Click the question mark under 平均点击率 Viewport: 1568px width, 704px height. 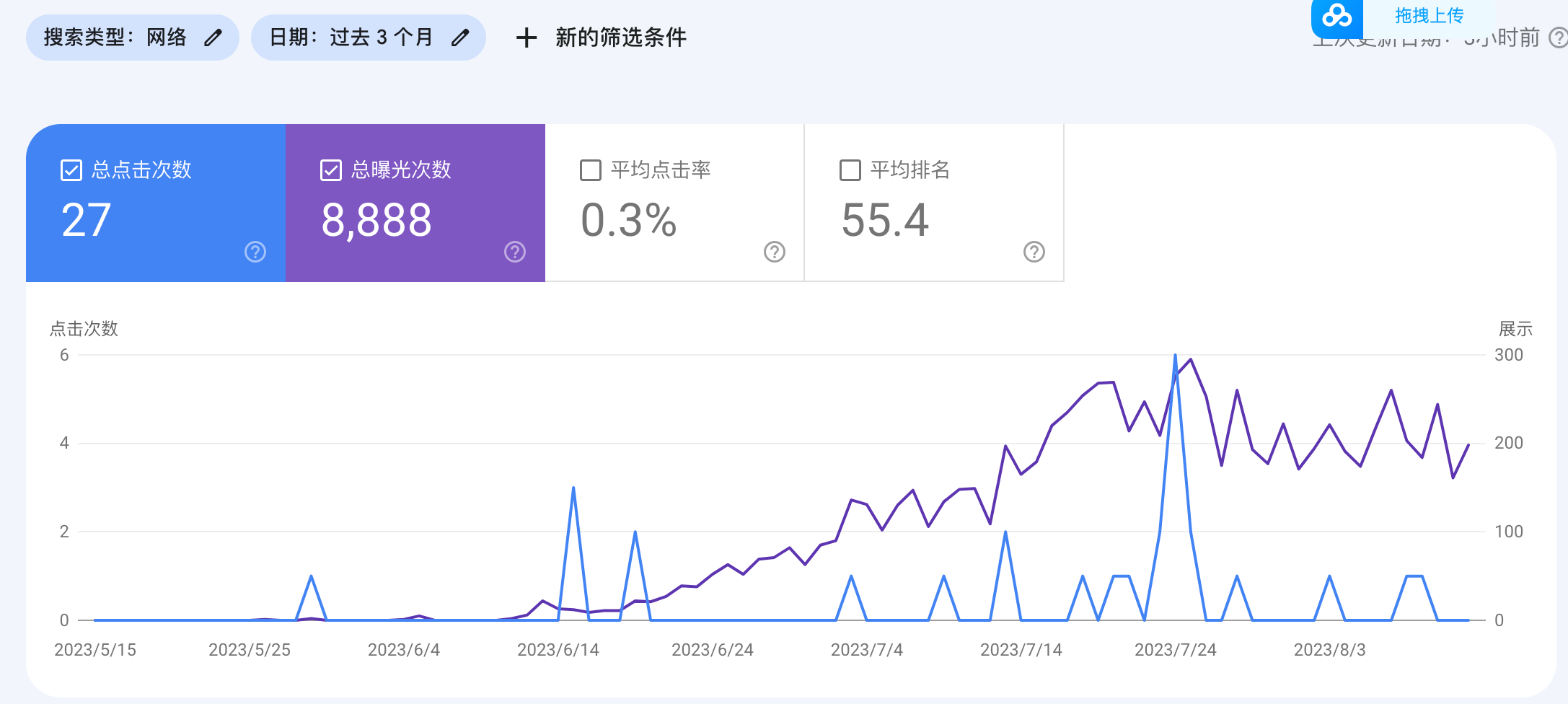click(773, 253)
